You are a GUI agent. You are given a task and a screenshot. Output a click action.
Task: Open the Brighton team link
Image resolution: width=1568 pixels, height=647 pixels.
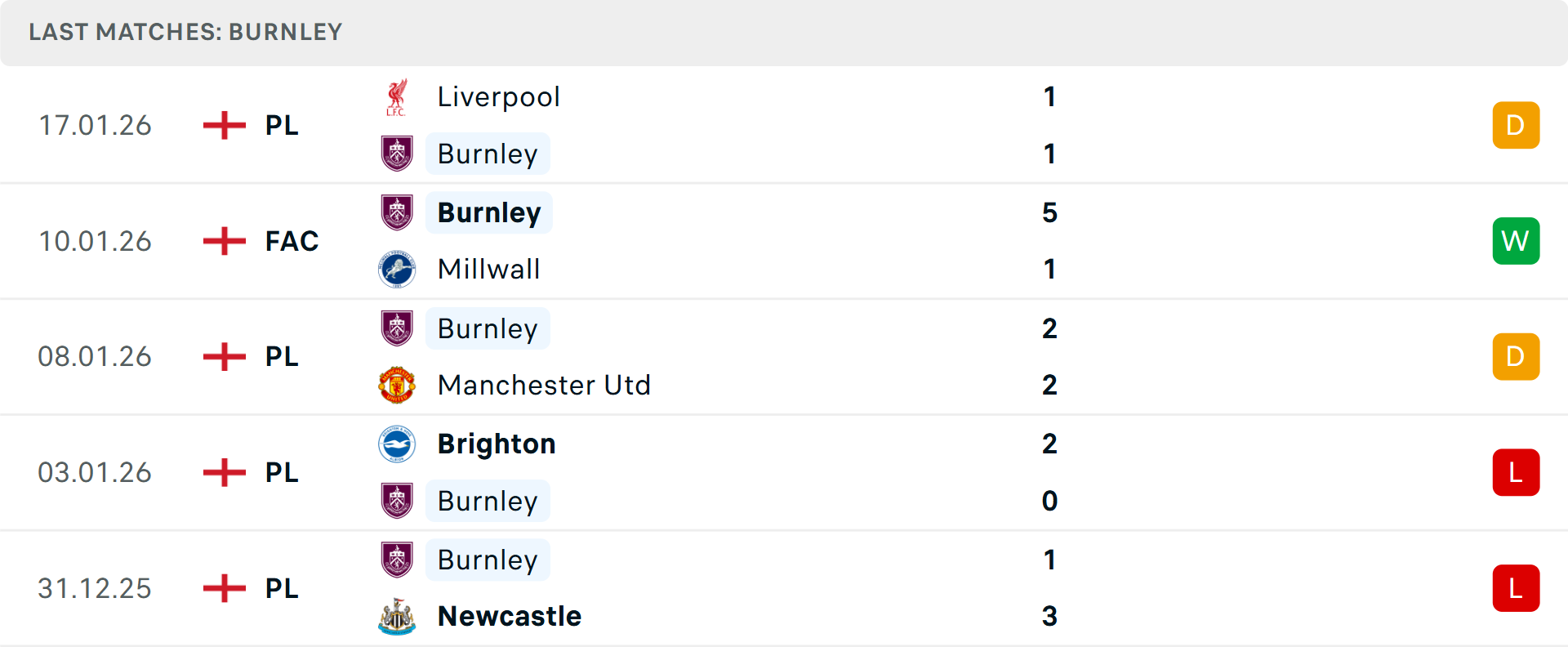pyautogui.click(x=497, y=444)
